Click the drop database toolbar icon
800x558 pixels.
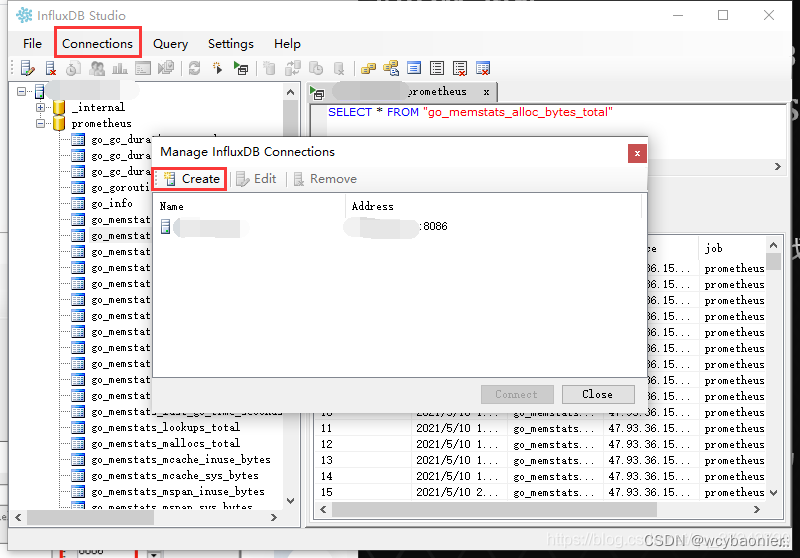[339, 68]
